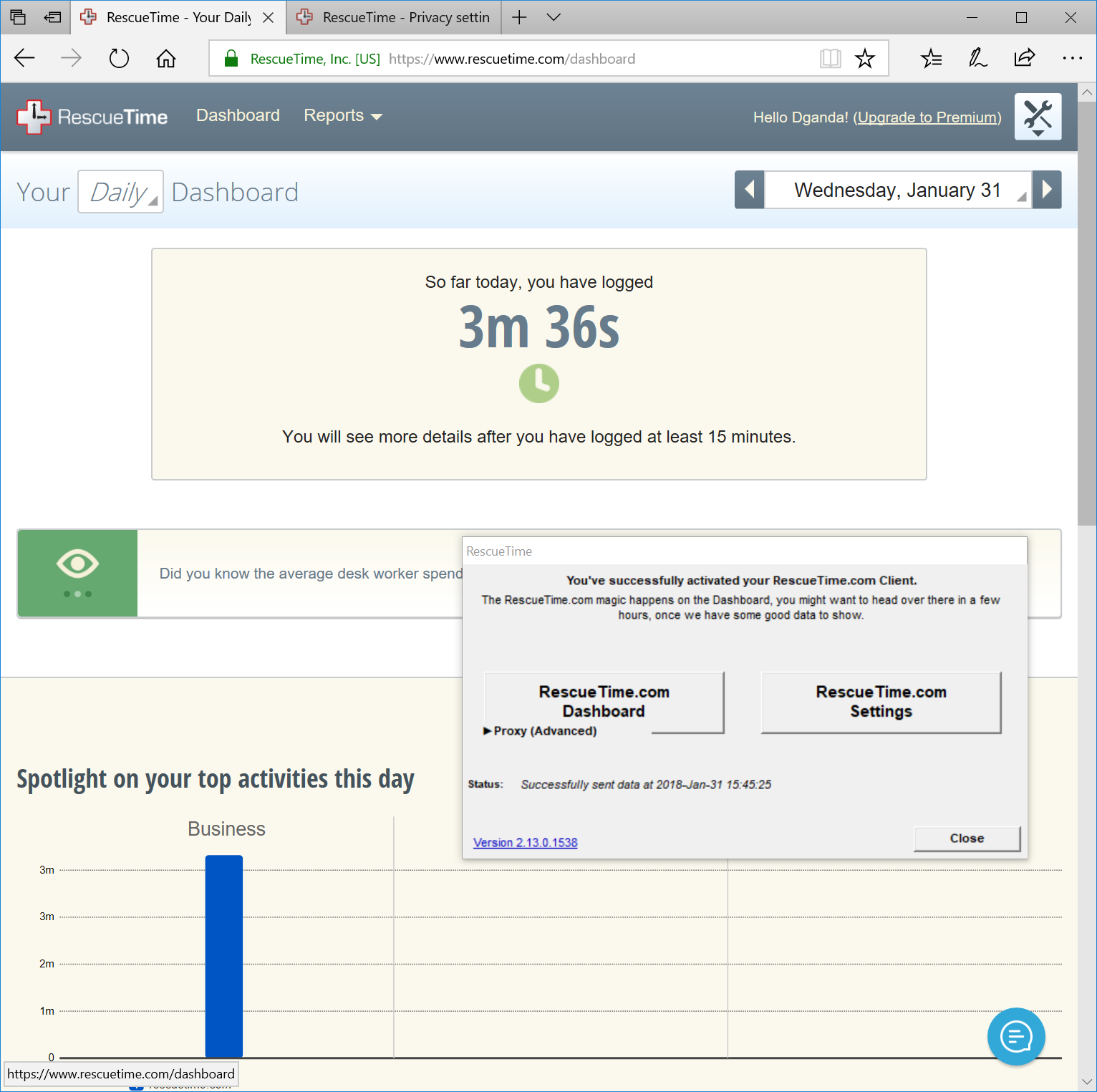Click the green clock icon
Image resolution: width=1097 pixels, height=1092 pixels.
click(539, 383)
